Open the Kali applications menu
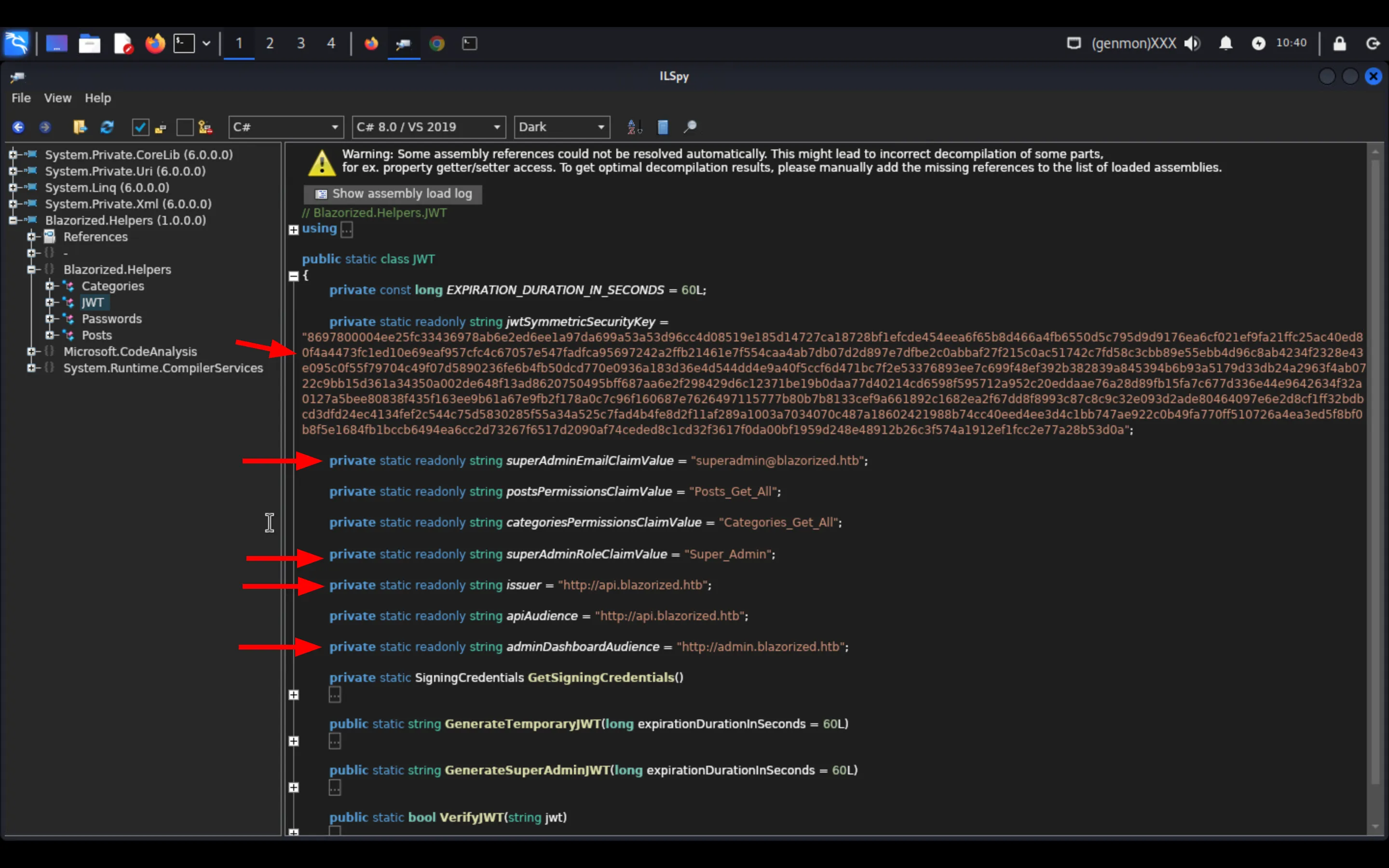 17,43
